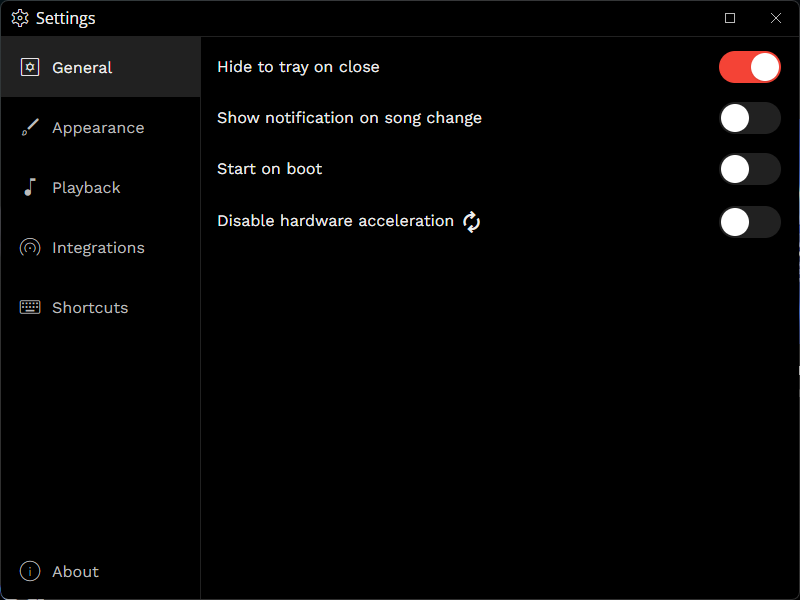This screenshot has height=600, width=800.
Task: Click the Integrations circular icon
Action: 30,248
